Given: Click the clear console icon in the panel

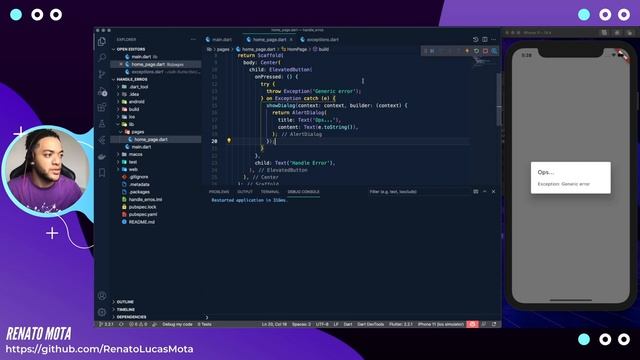Looking at the screenshot, I should coord(476,191).
